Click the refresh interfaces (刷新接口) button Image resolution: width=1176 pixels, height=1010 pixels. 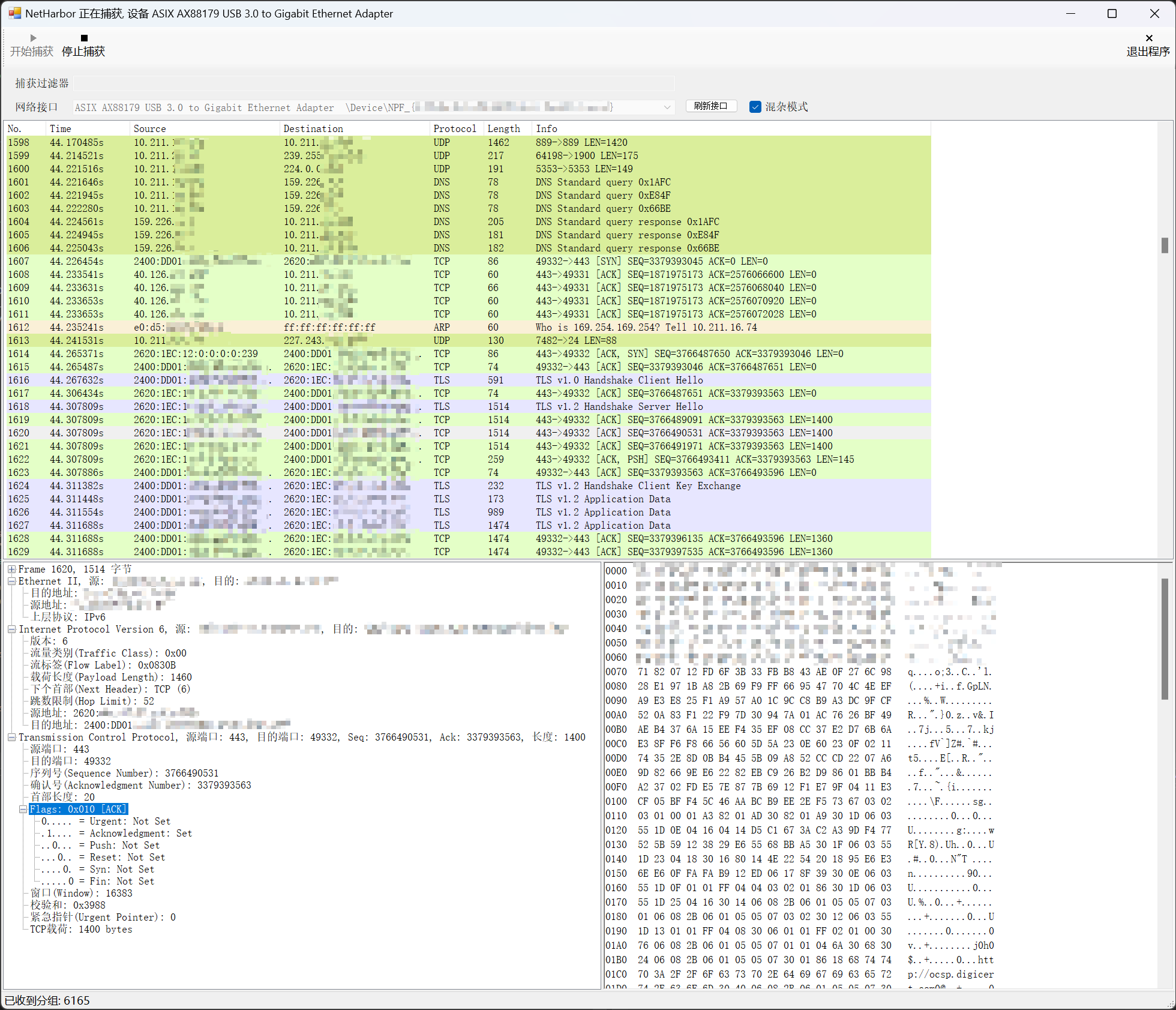click(711, 106)
